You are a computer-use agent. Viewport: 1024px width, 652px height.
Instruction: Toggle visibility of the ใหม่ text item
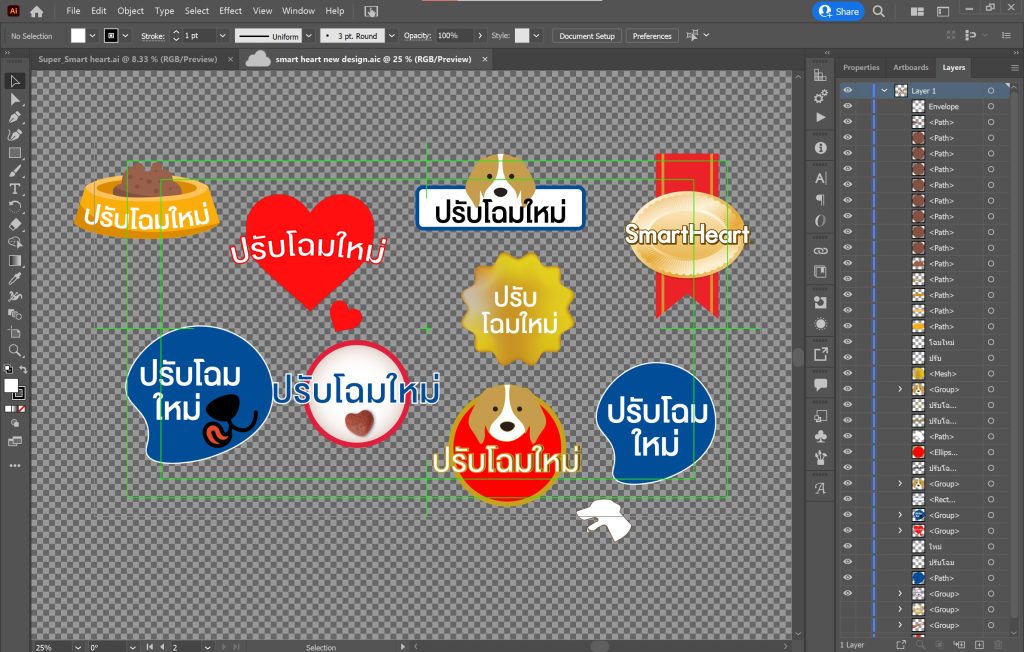(x=848, y=546)
